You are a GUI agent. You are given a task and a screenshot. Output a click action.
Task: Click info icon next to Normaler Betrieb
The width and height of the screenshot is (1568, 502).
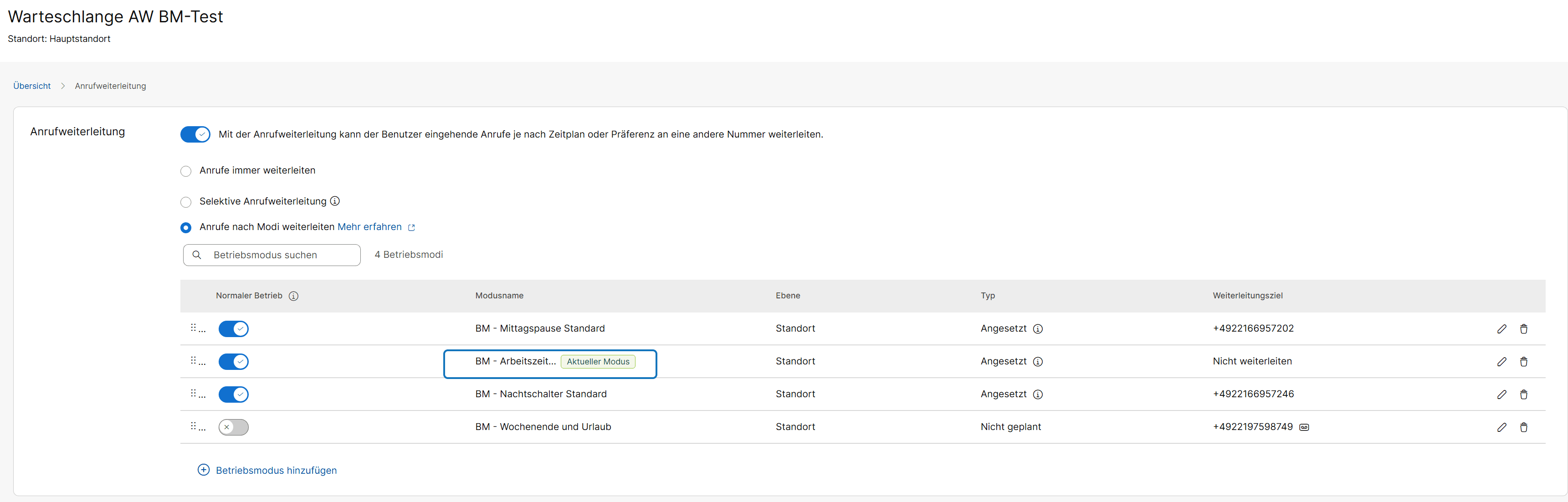(x=293, y=296)
